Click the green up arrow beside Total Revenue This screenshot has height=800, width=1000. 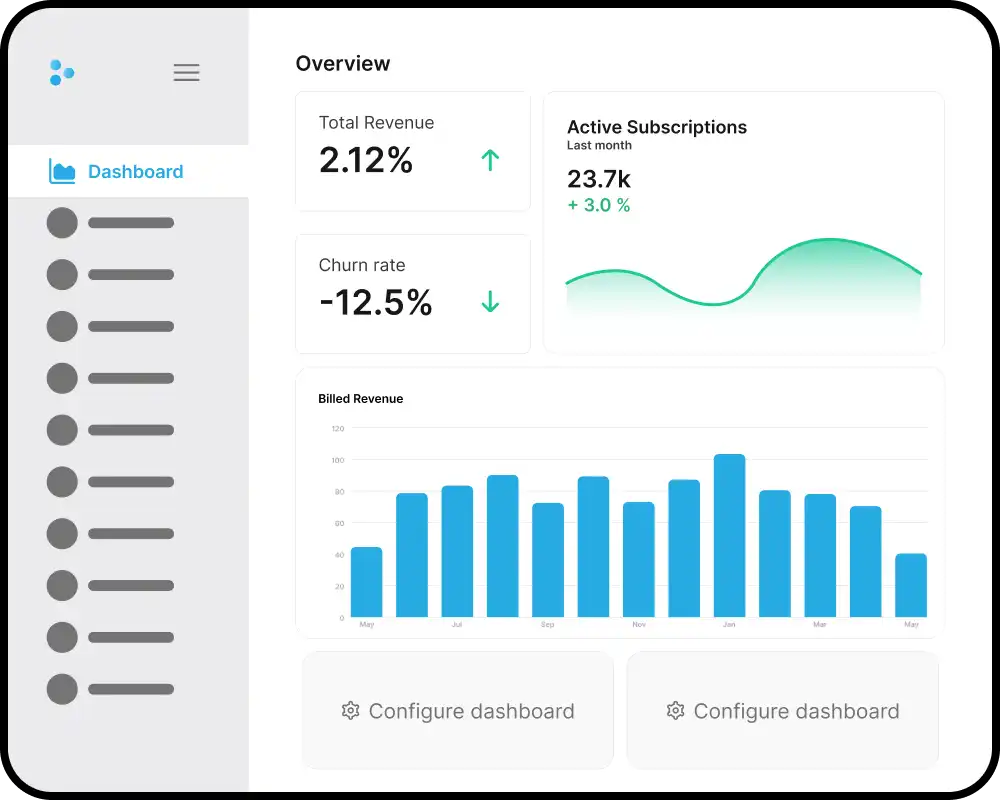[x=490, y=160]
